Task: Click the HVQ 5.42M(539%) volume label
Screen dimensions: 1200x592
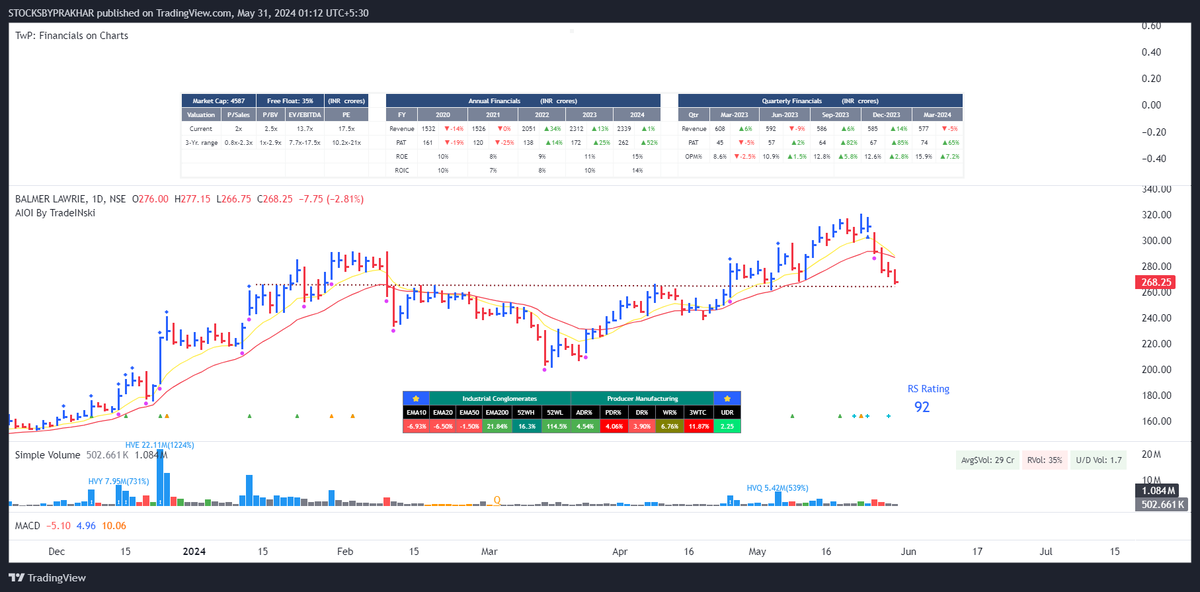Action: pyautogui.click(x=777, y=488)
